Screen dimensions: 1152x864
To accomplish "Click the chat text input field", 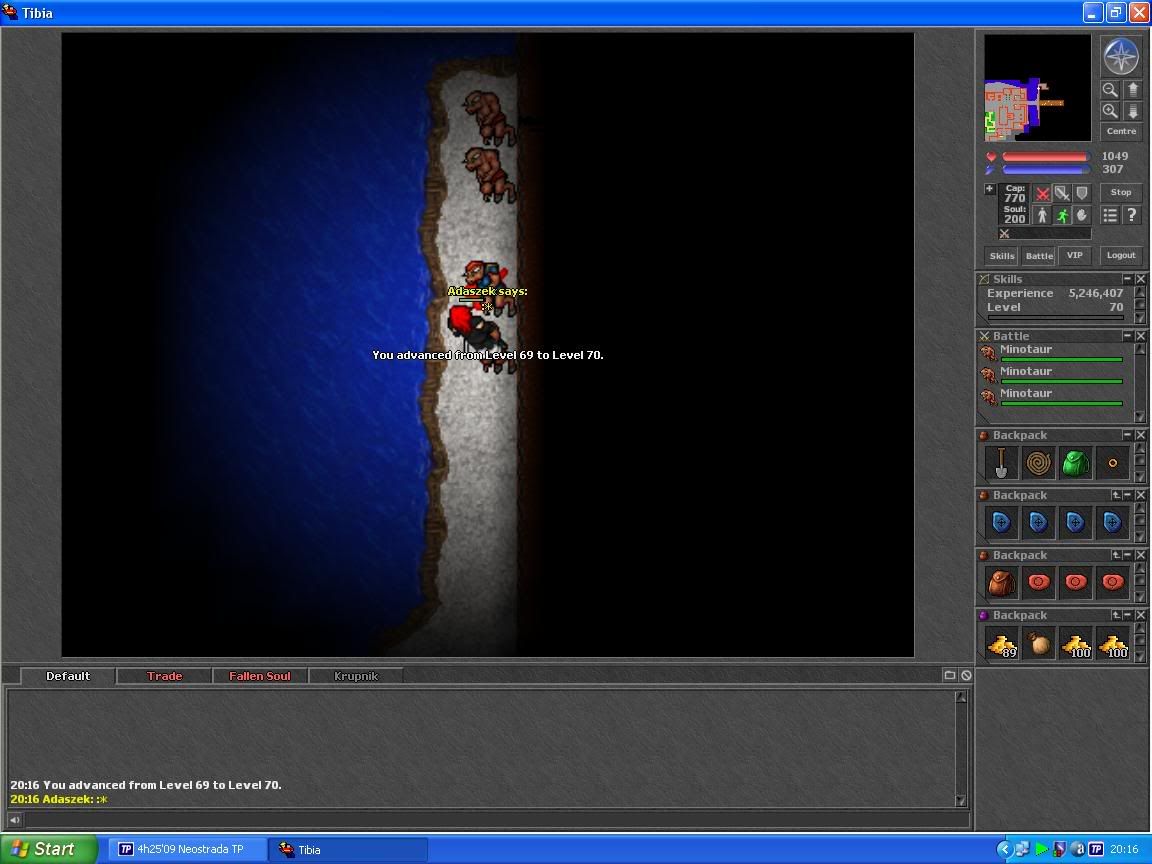I will coord(496,820).
